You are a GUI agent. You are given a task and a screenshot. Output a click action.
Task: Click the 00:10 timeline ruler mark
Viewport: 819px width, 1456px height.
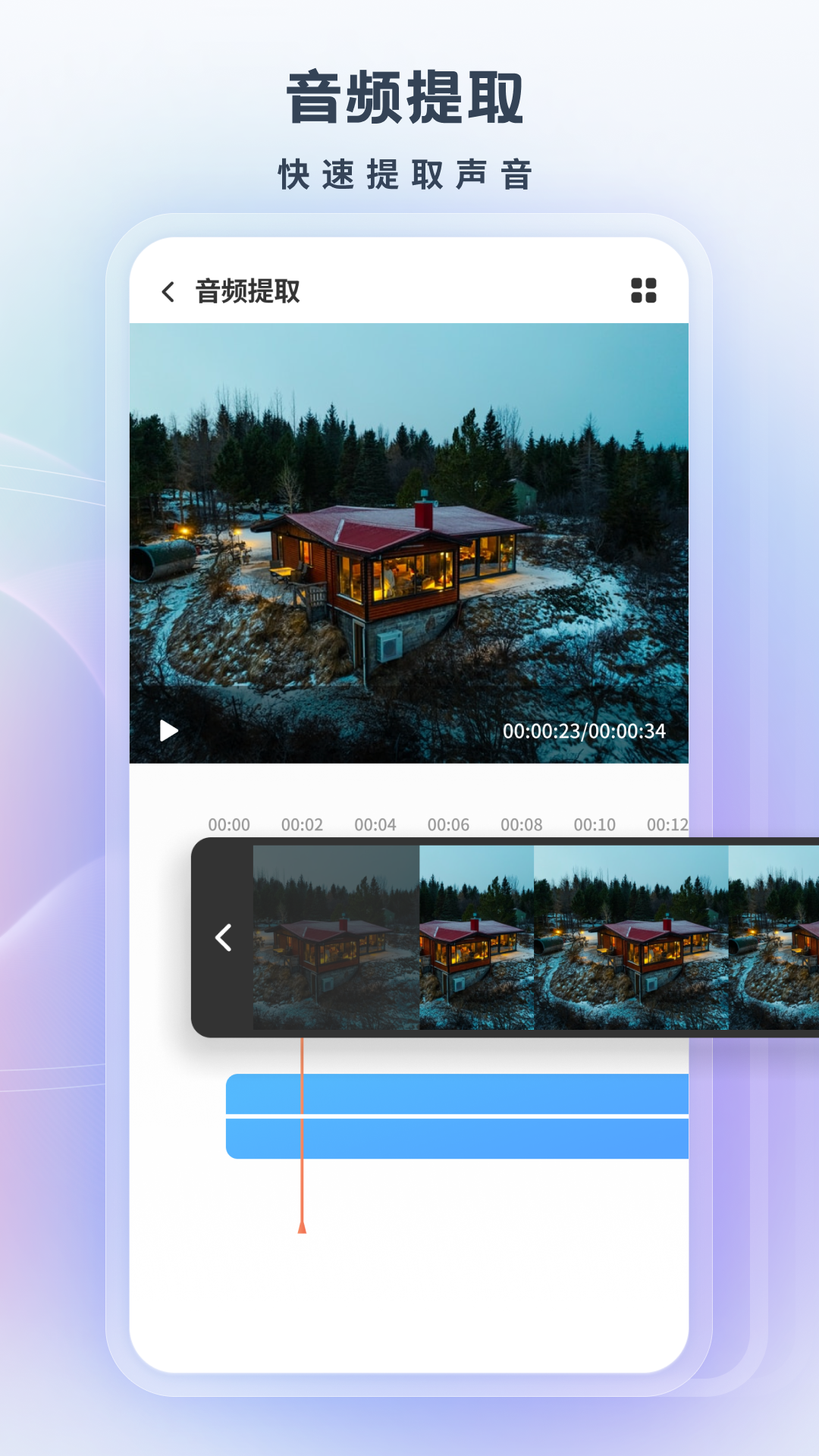tap(595, 824)
